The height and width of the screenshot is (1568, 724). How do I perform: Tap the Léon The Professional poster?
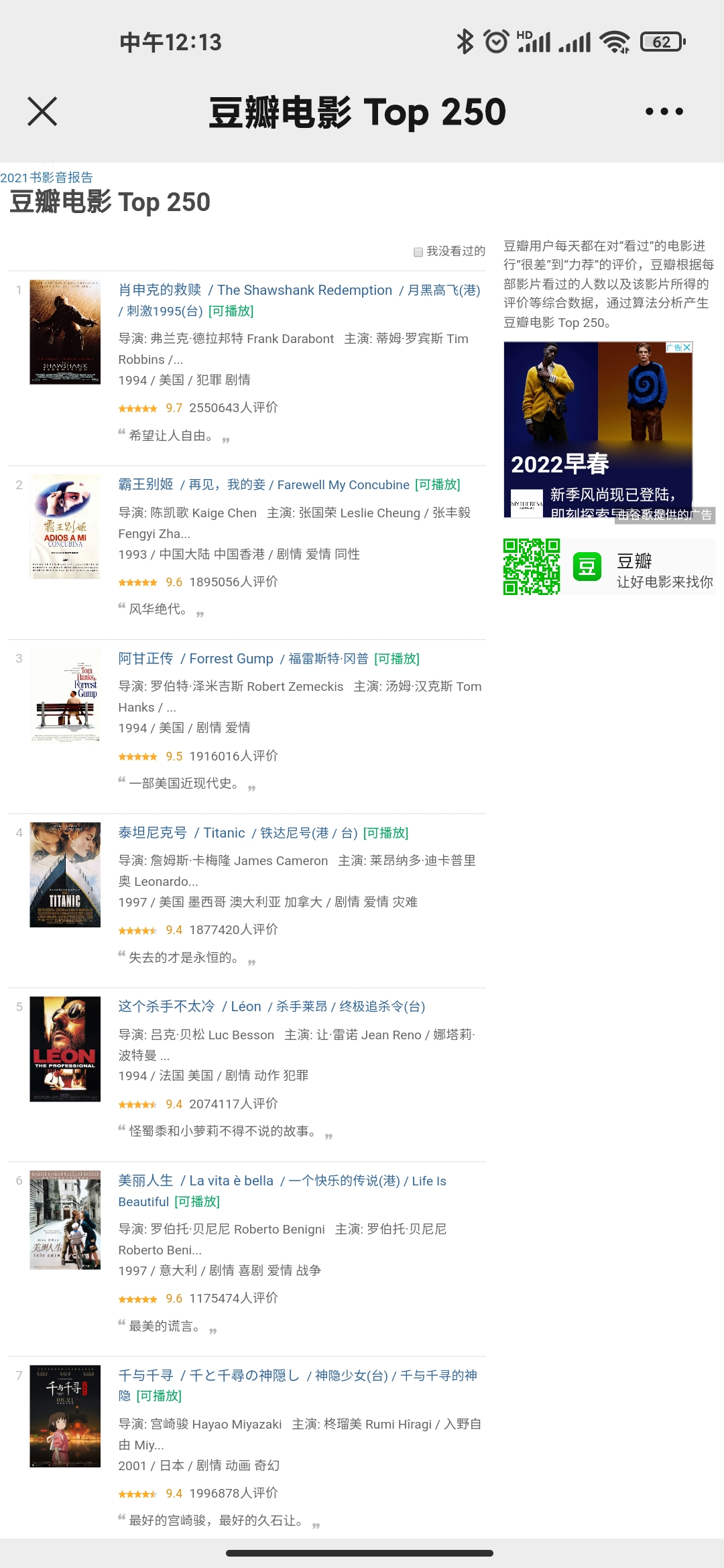pos(65,1049)
